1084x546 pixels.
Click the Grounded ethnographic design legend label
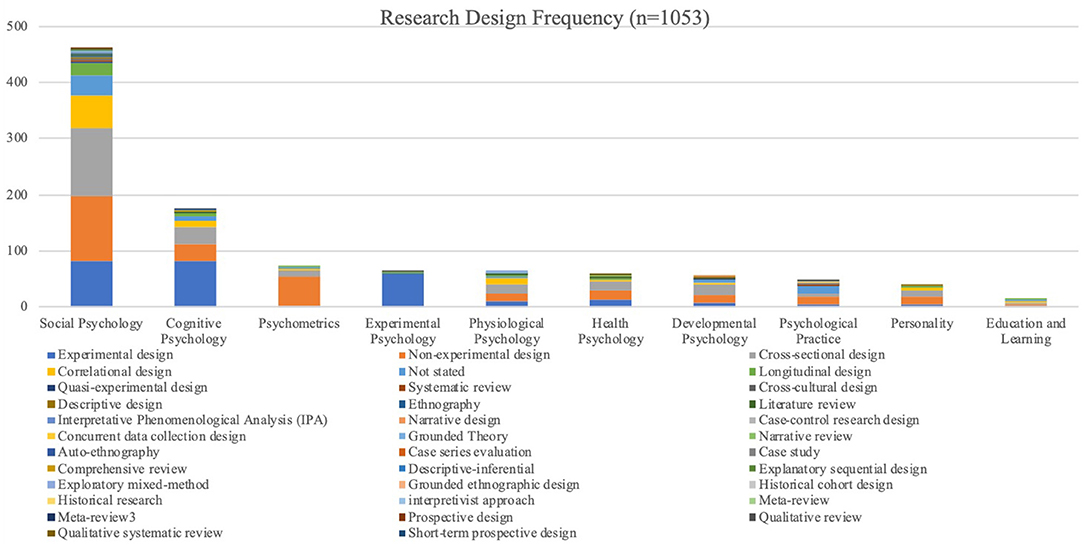point(494,485)
